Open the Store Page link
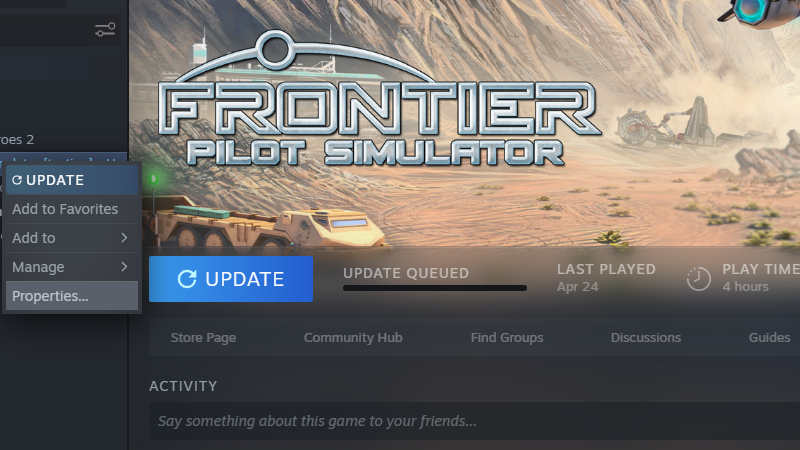 pos(203,338)
